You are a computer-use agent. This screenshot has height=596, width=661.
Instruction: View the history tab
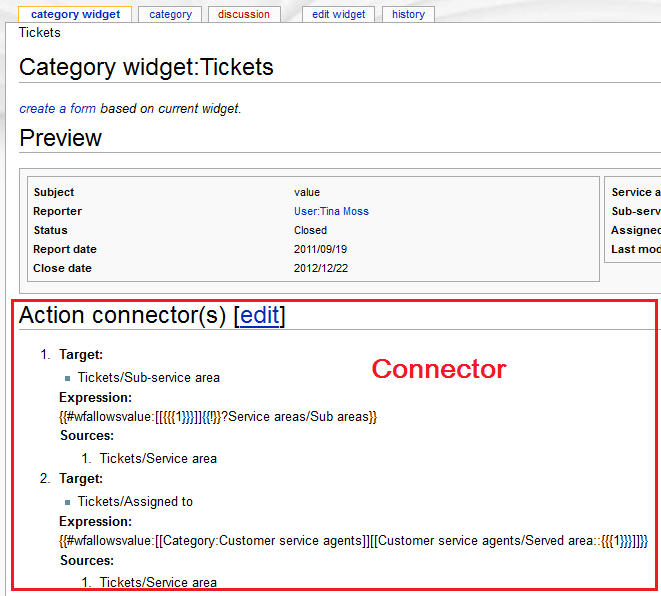point(408,14)
